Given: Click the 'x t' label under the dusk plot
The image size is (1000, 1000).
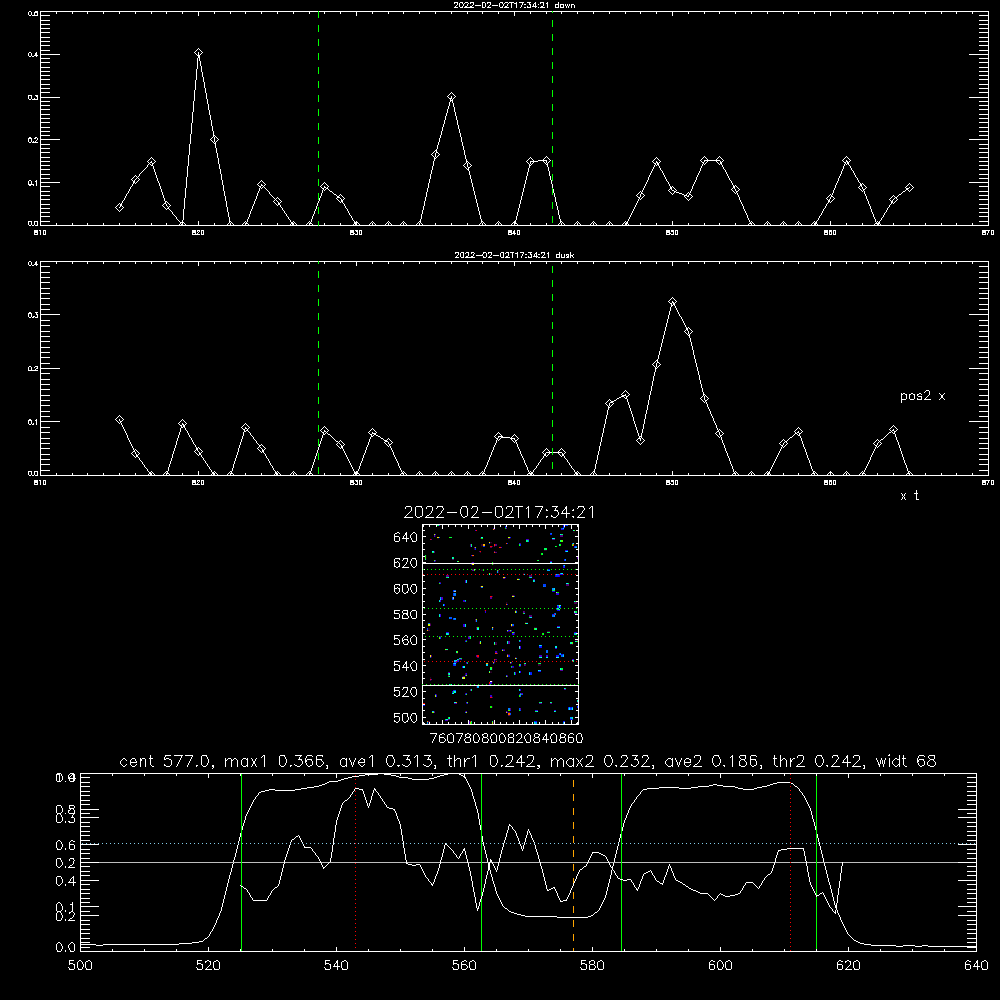Looking at the screenshot, I should point(909,496).
